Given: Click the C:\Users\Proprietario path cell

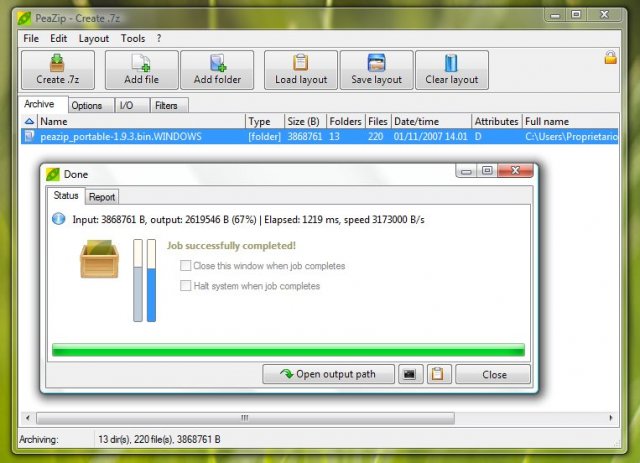Looking at the screenshot, I should (571, 136).
